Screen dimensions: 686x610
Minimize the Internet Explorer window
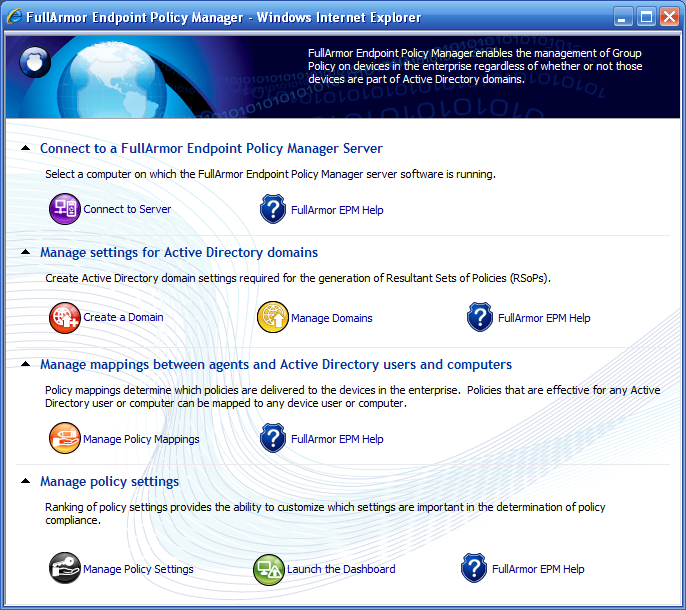point(623,18)
